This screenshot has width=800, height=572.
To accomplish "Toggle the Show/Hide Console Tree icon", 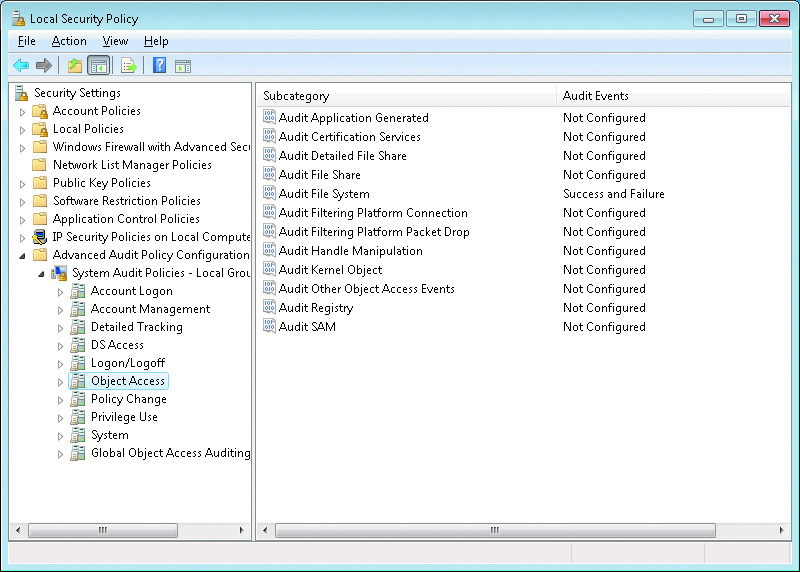I will tap(99, 65).
